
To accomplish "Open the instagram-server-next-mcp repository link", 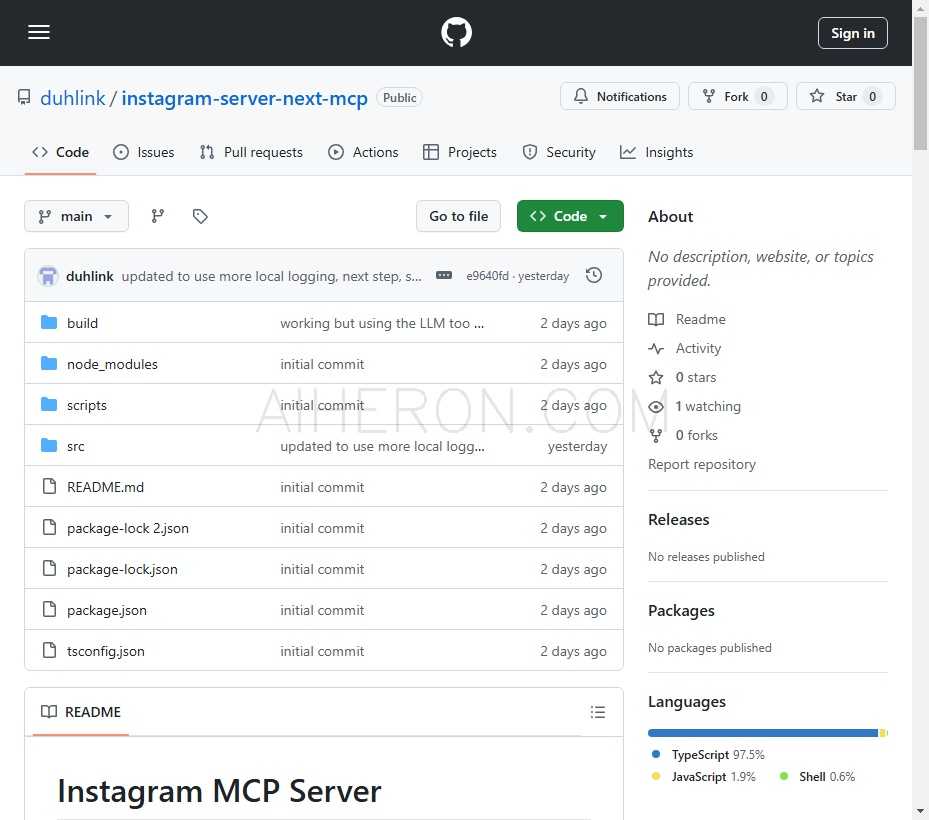I will [x=244, y=98].
